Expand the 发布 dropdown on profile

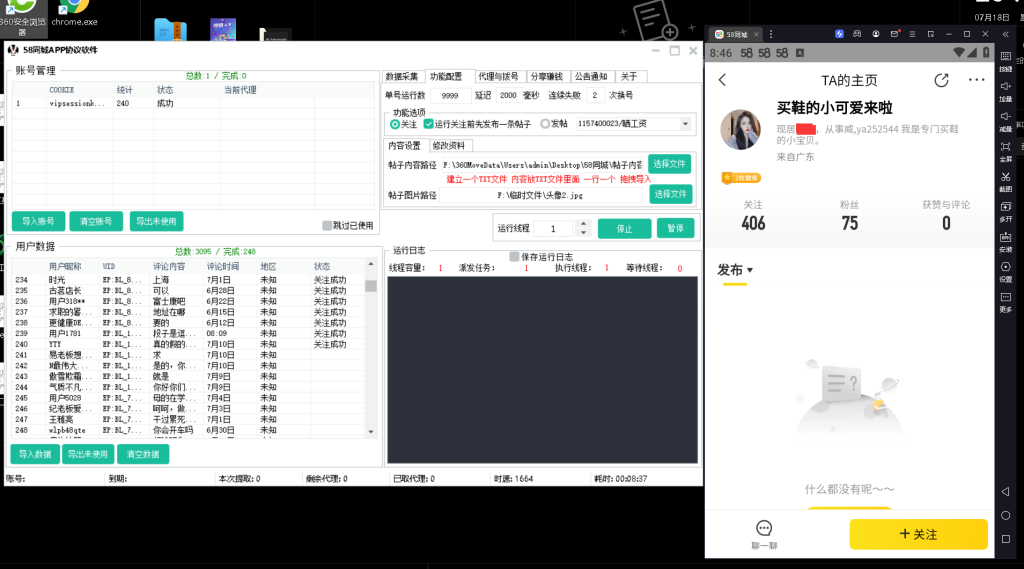click(x=735, y=270)
